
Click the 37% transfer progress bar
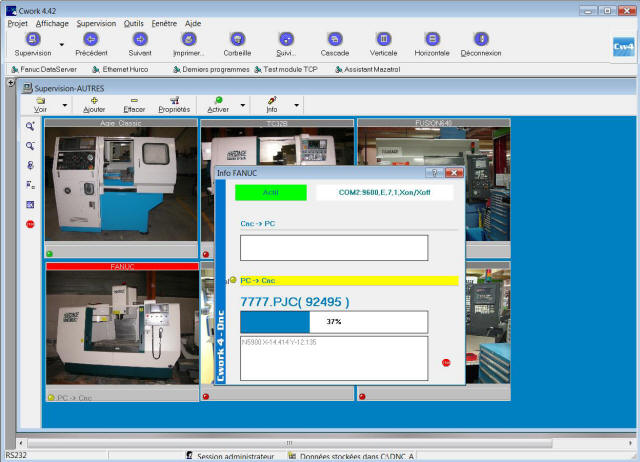(334, 322)
